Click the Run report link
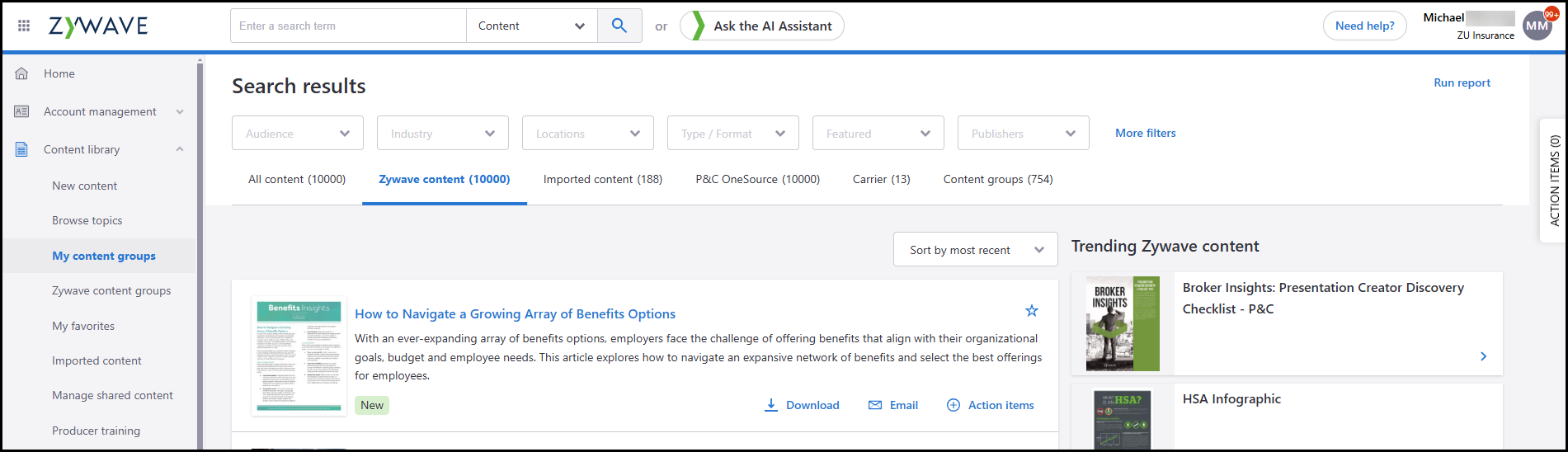The height and width of the screenshot is (452, 1568). point(1462,82)
